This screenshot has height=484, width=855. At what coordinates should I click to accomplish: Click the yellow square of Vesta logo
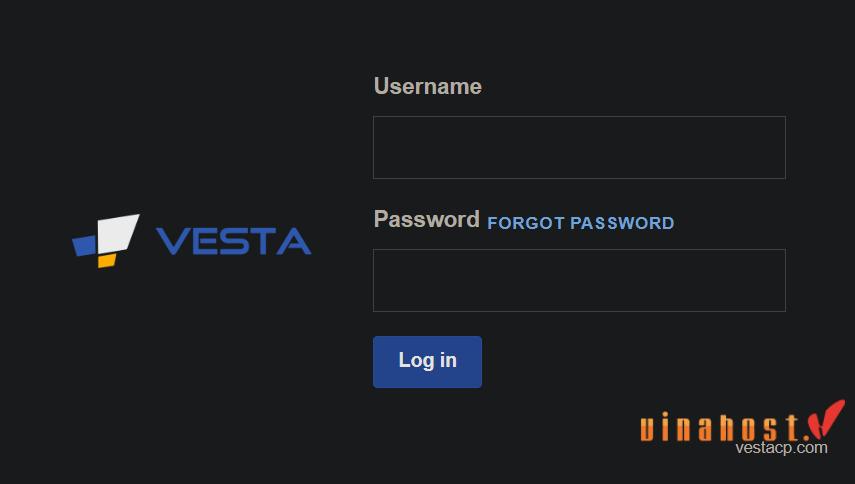pyautogui.click(x=106, y=260)
